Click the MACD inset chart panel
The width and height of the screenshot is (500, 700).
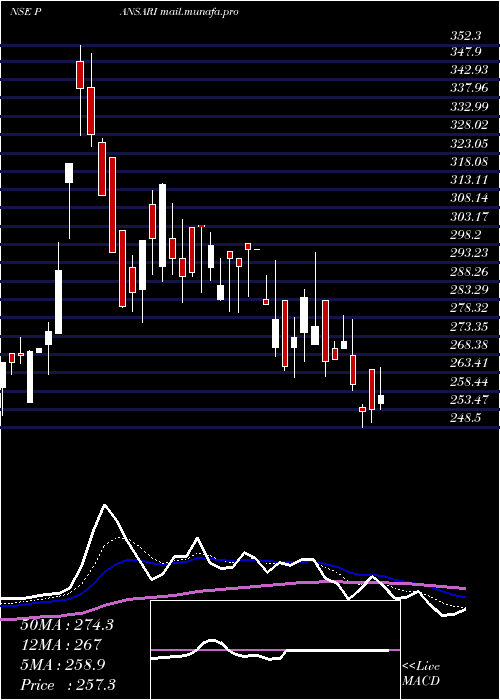tap(275, 650)
